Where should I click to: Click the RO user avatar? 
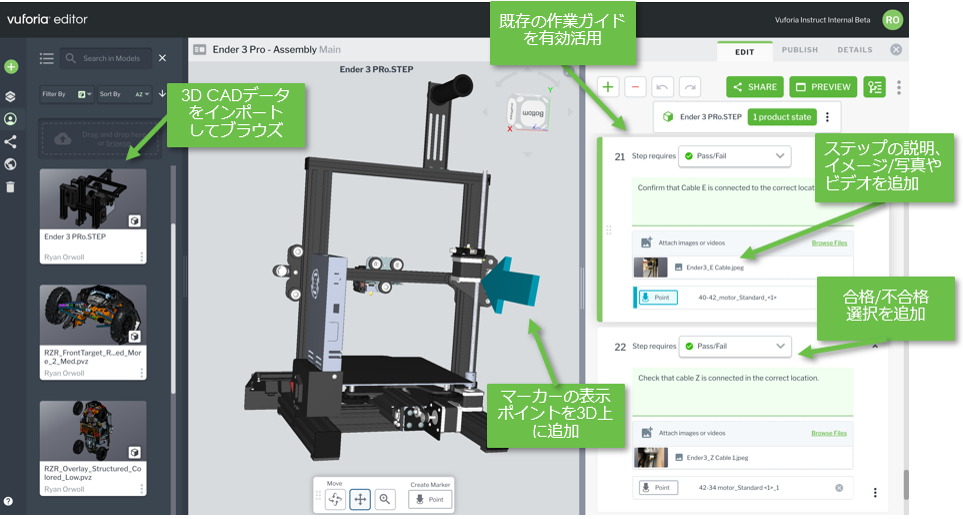pyautogui.click(x=892, y=20)
